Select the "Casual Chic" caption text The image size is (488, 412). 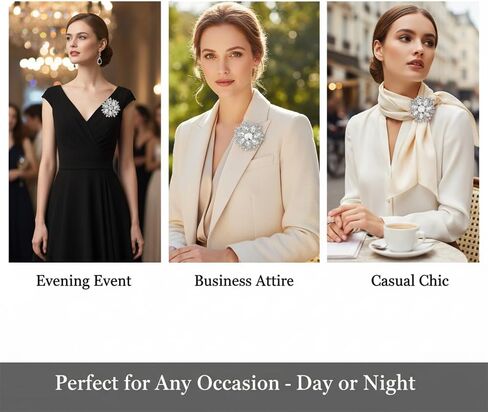[410, 281]
